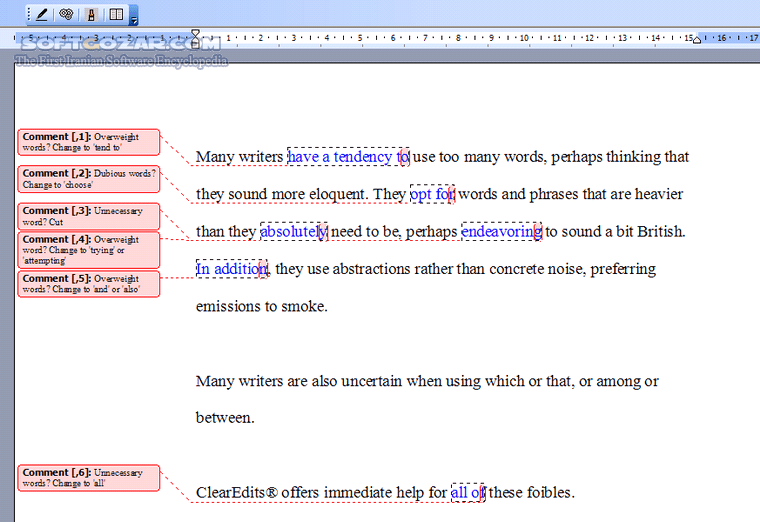Select the first line indent marker on ruler

point(196,34)
